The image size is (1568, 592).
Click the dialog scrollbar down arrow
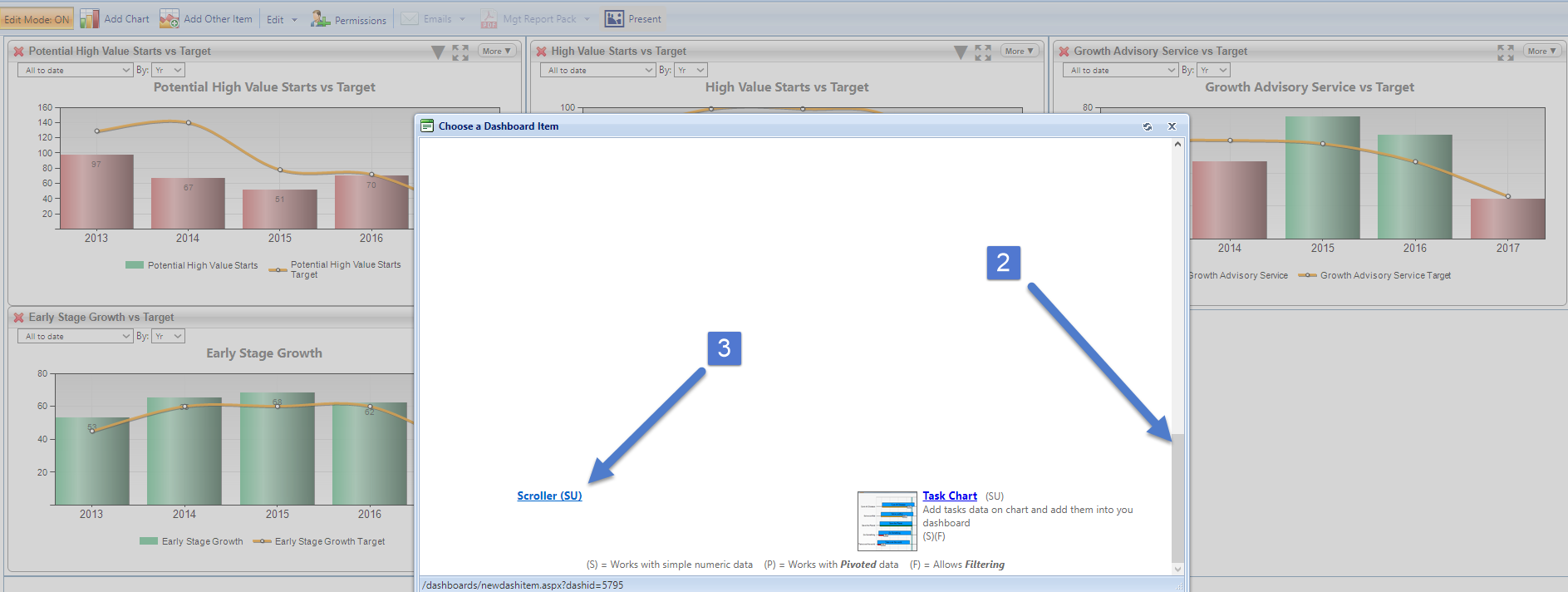coord(1177,569)
